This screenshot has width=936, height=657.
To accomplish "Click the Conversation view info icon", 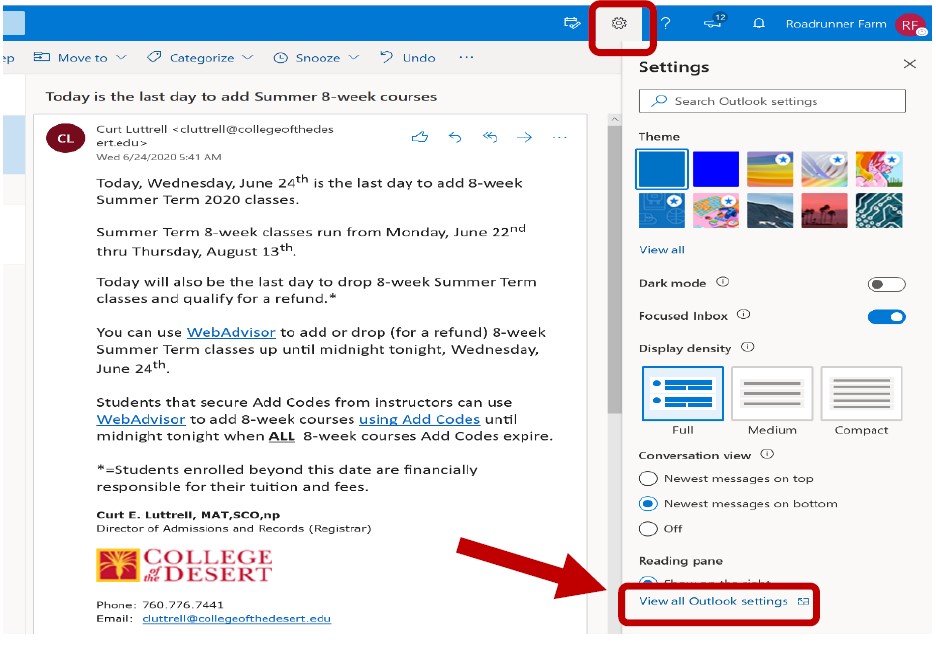I will click(767, 454).
